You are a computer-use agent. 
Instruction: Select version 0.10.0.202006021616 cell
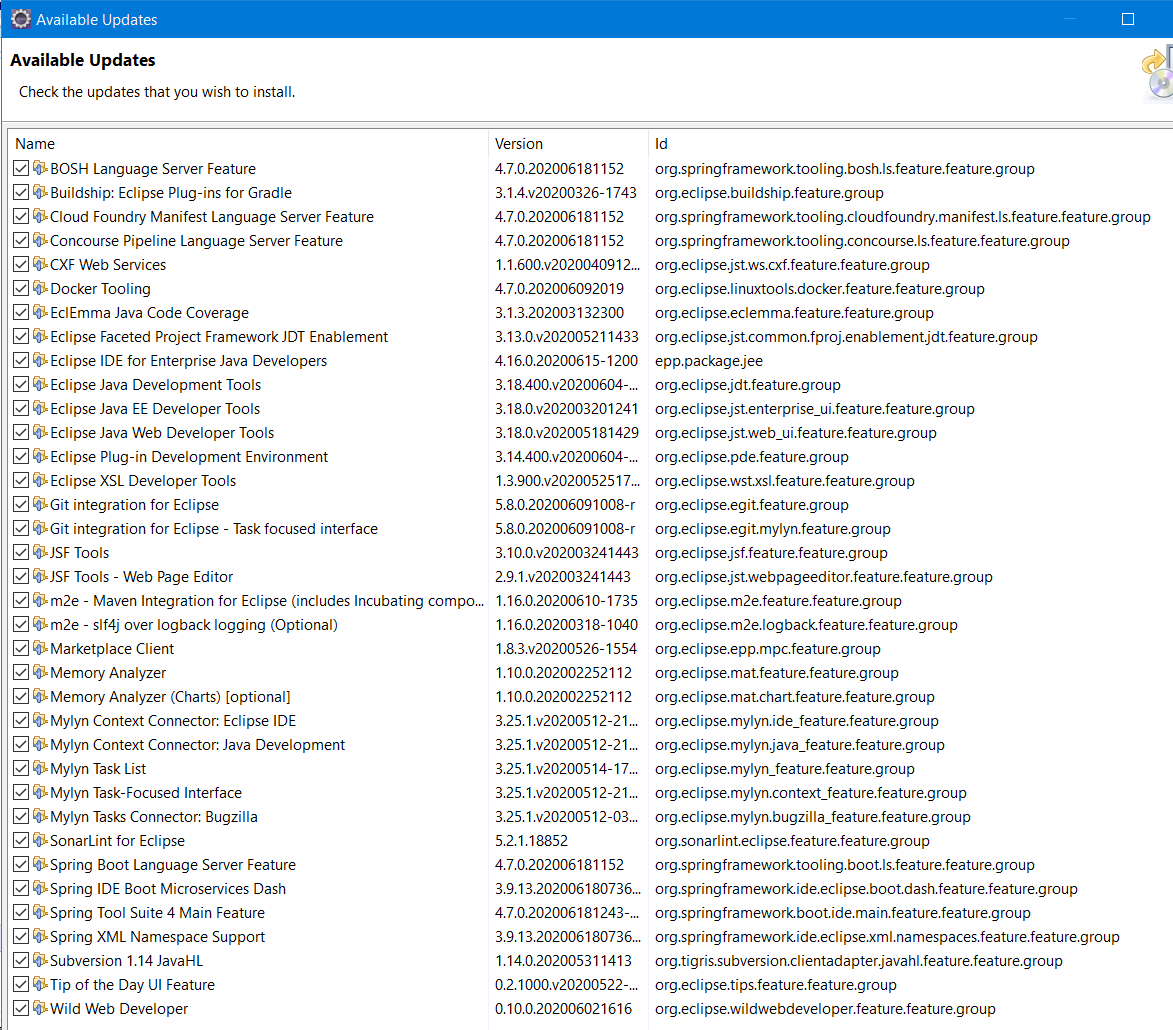pyautogui.click(x=563, y=1008)
